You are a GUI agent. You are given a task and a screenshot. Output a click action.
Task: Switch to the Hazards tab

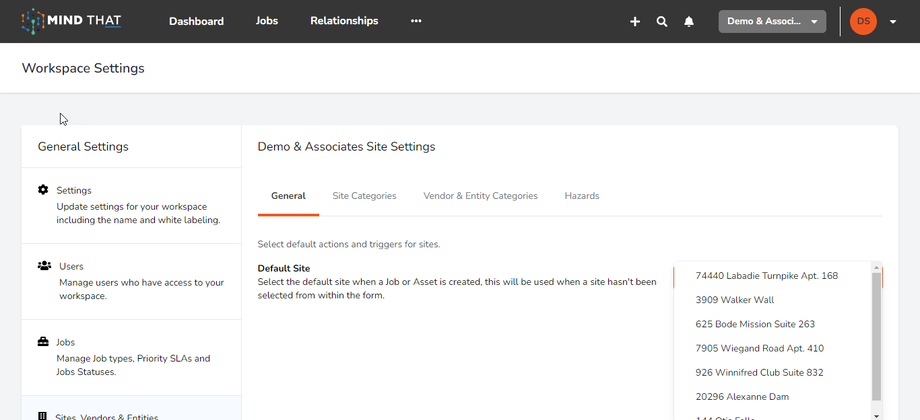tap(582, 196)
